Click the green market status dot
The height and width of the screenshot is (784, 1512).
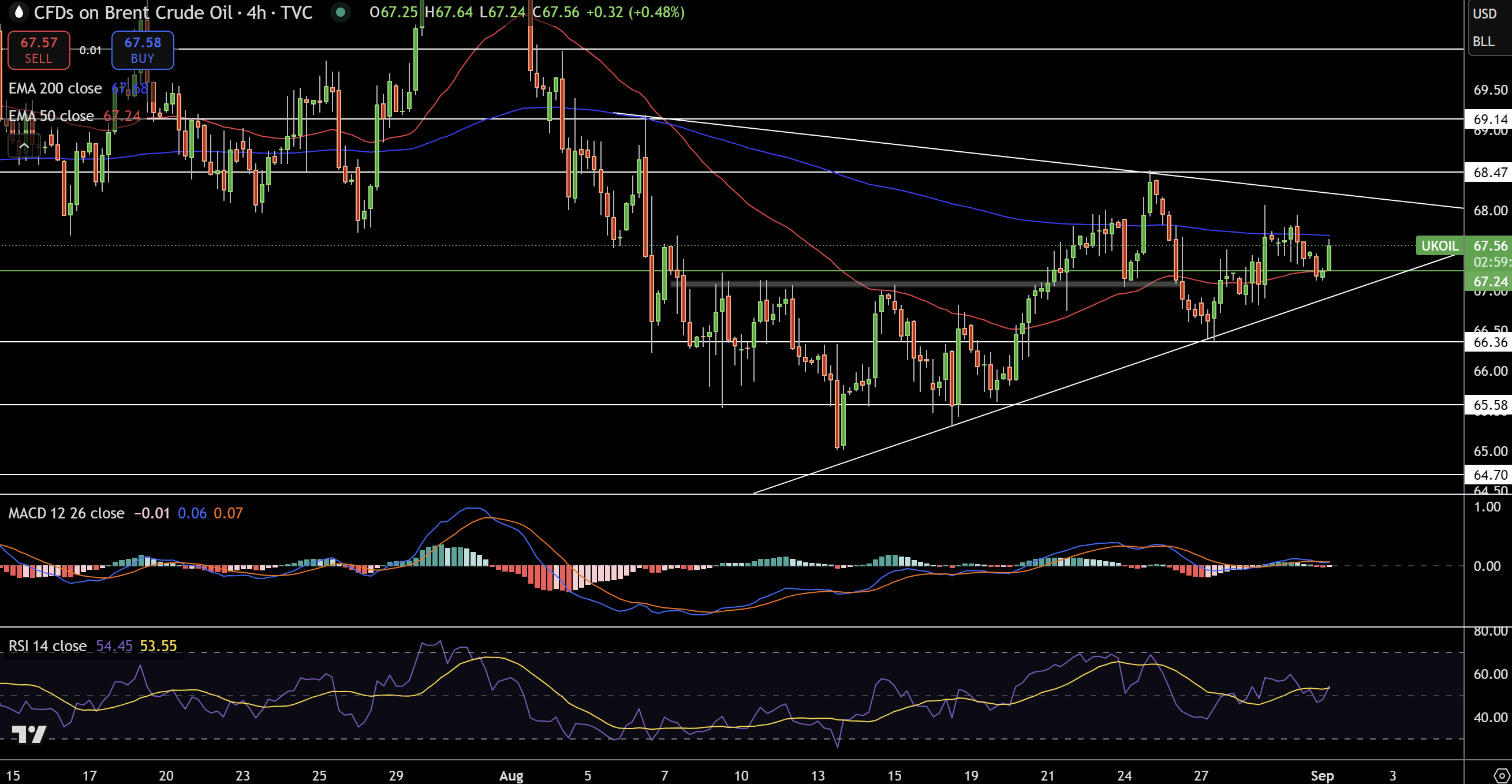point(341,12)
